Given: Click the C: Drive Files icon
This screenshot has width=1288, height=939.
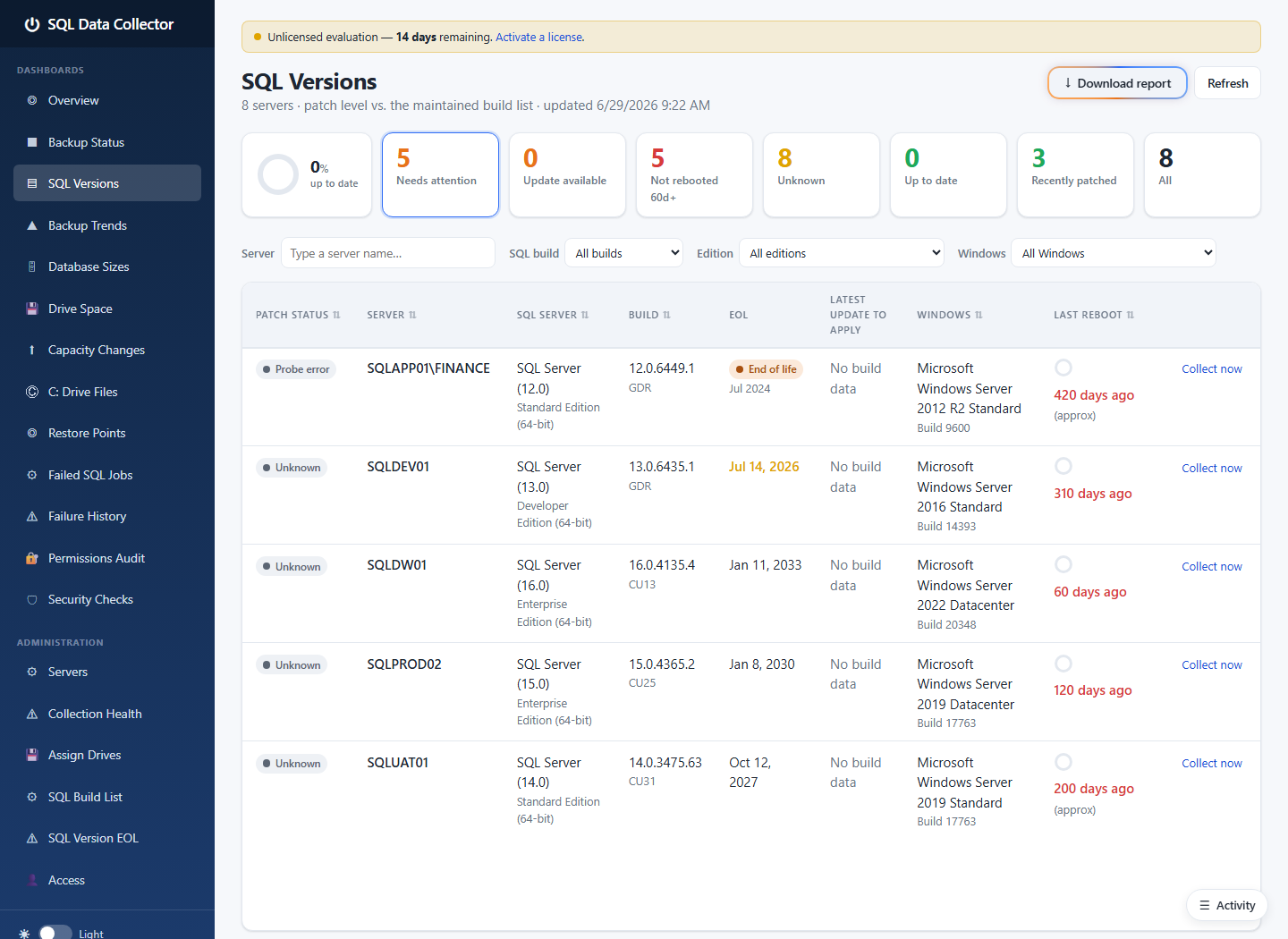Looking at the screenshot, I should 32,392.
